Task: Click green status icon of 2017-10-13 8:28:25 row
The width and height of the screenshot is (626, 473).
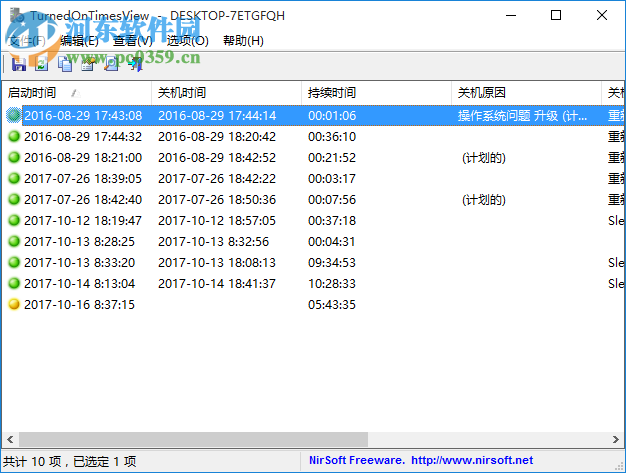Action: 14,241
